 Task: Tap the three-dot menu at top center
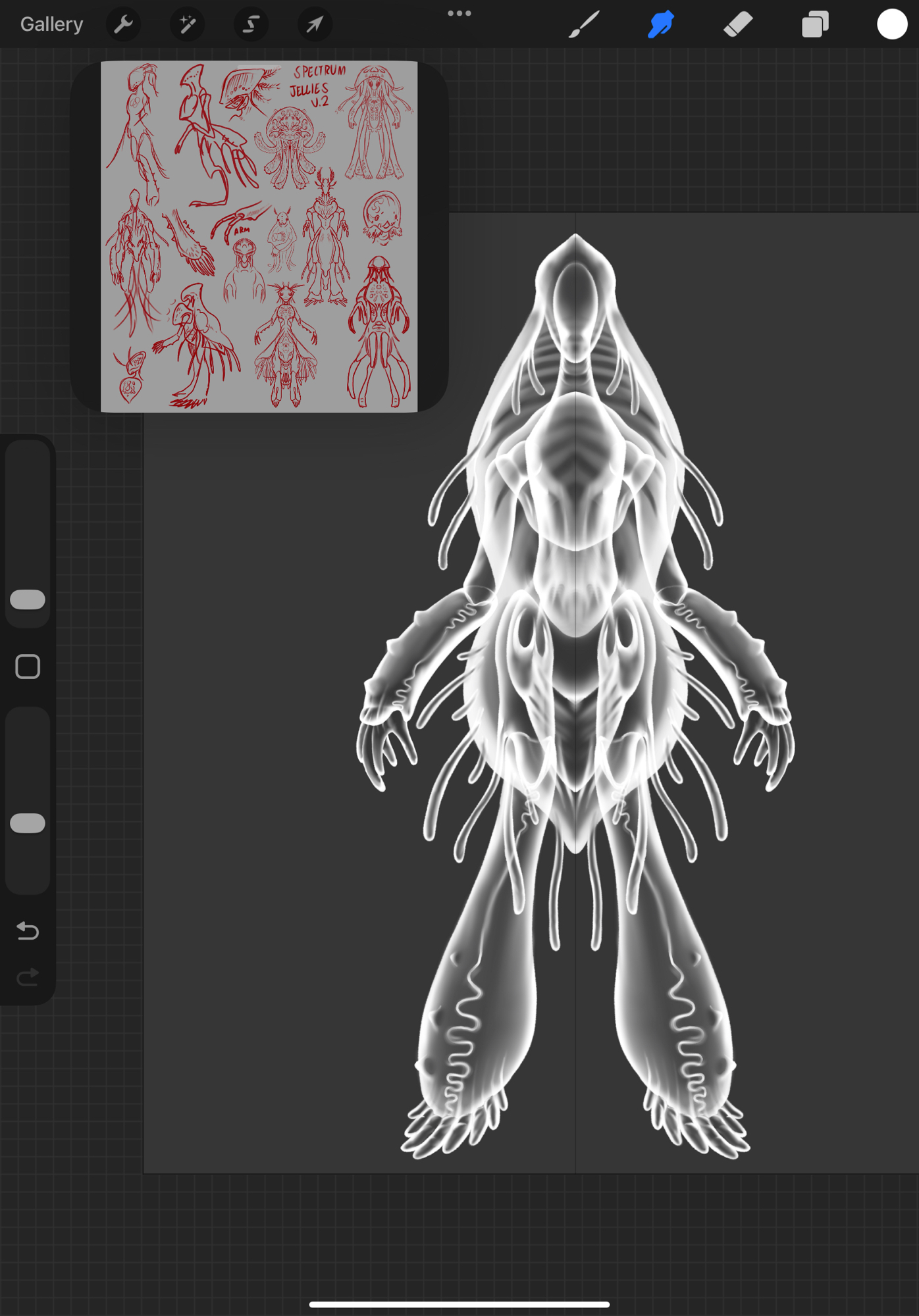point(459,13)
